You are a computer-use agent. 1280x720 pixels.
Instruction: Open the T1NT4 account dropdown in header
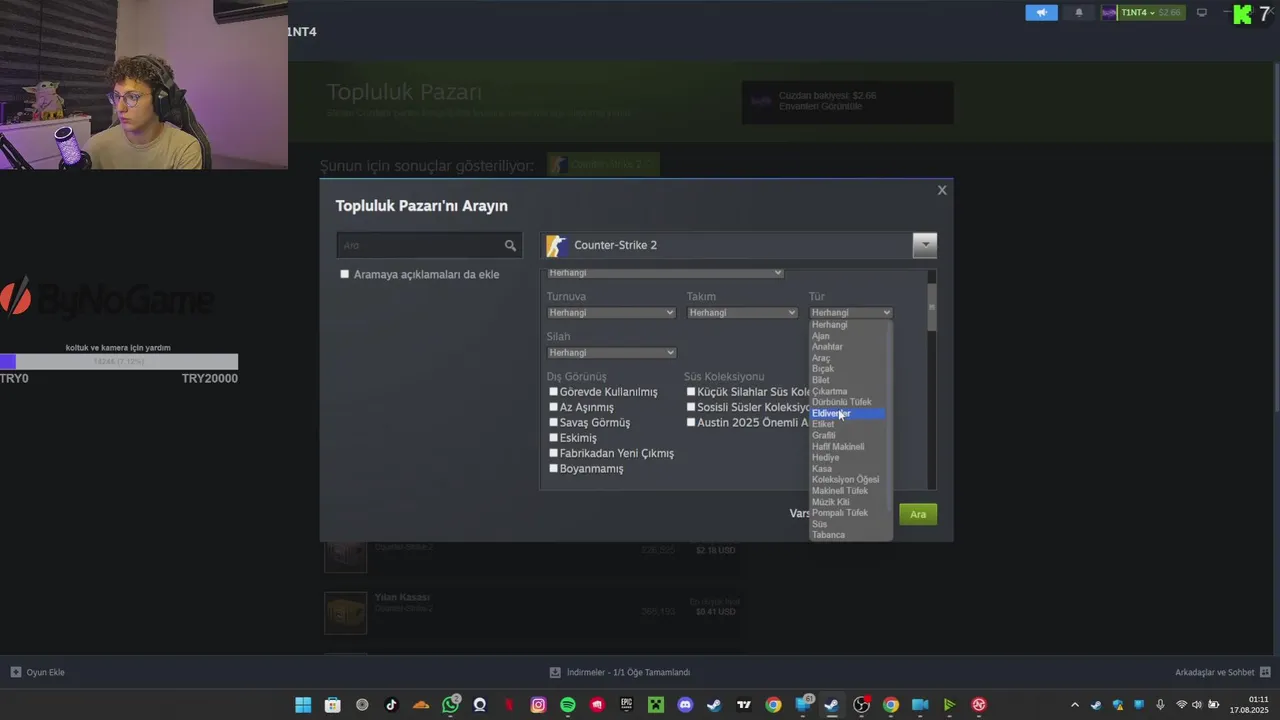(1141, 13)
